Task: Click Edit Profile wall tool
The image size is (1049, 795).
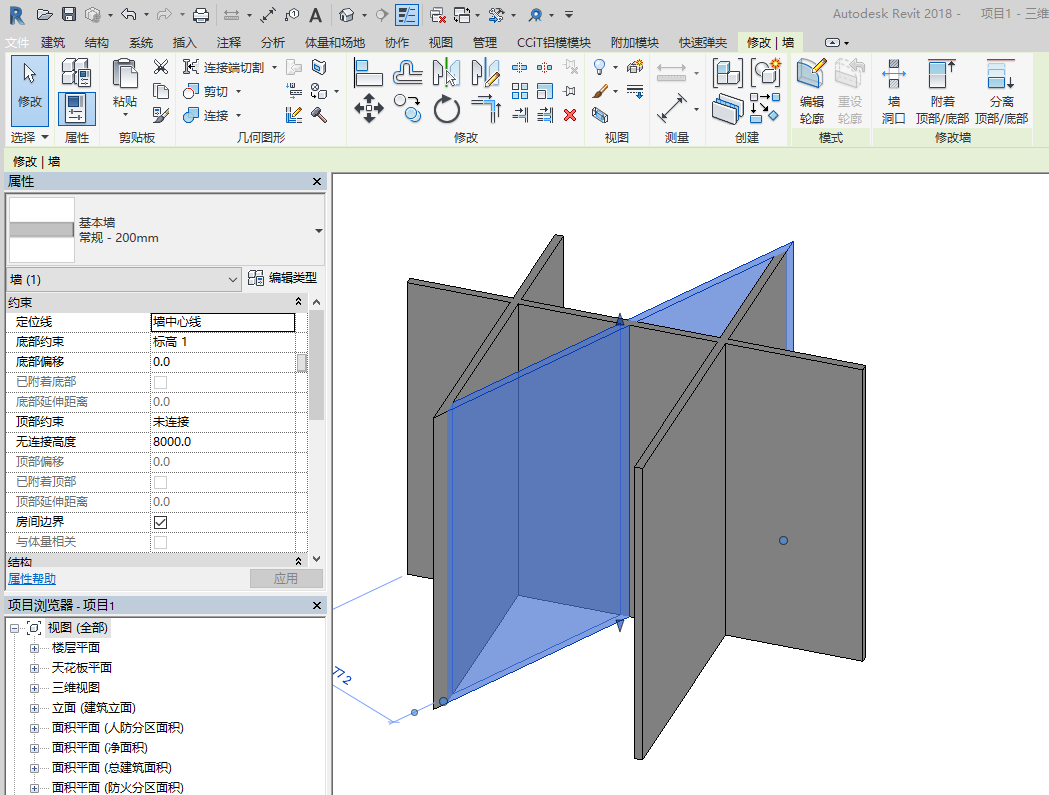Action: point(812,91)
